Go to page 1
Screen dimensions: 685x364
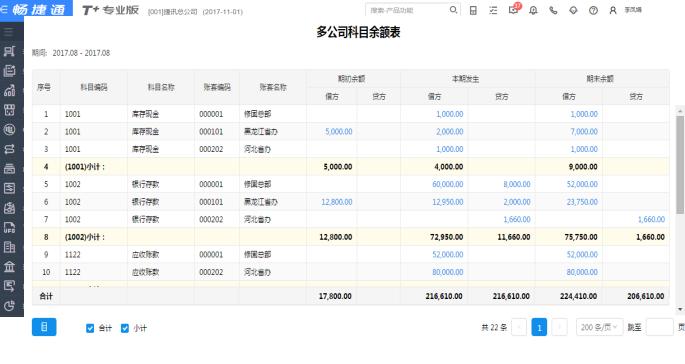539,327
